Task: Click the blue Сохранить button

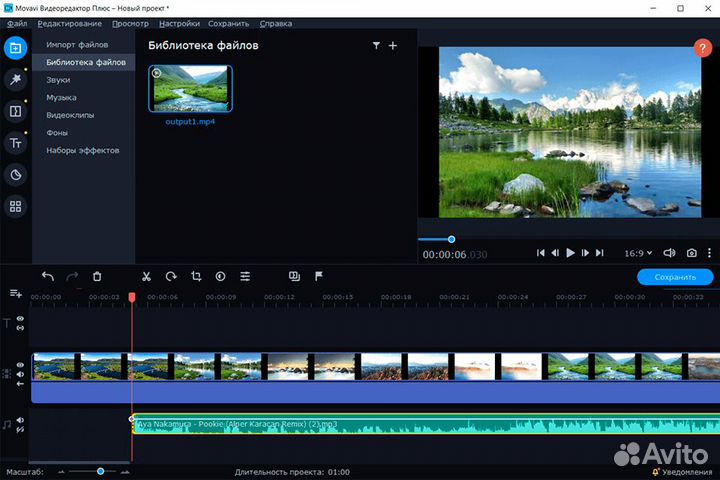Action: coord(675,277)
